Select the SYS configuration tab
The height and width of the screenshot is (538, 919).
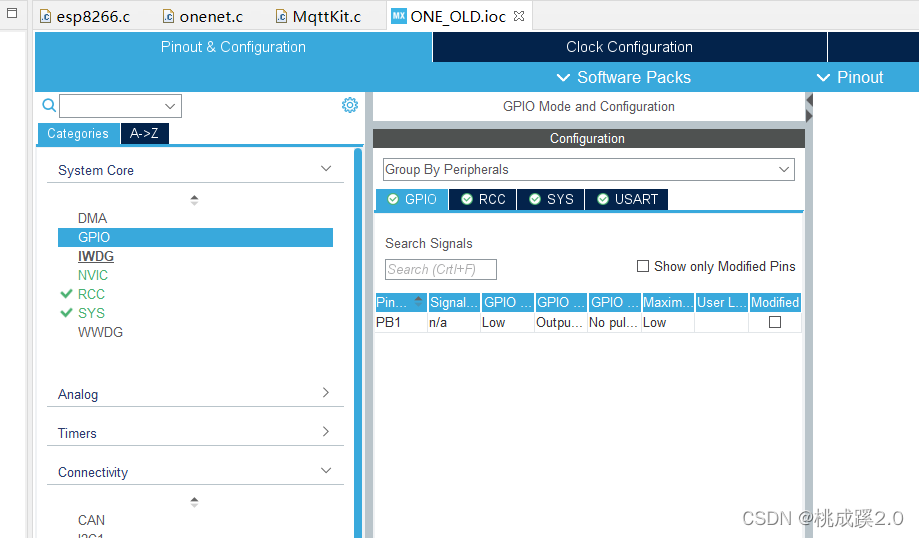coord(551,199)
